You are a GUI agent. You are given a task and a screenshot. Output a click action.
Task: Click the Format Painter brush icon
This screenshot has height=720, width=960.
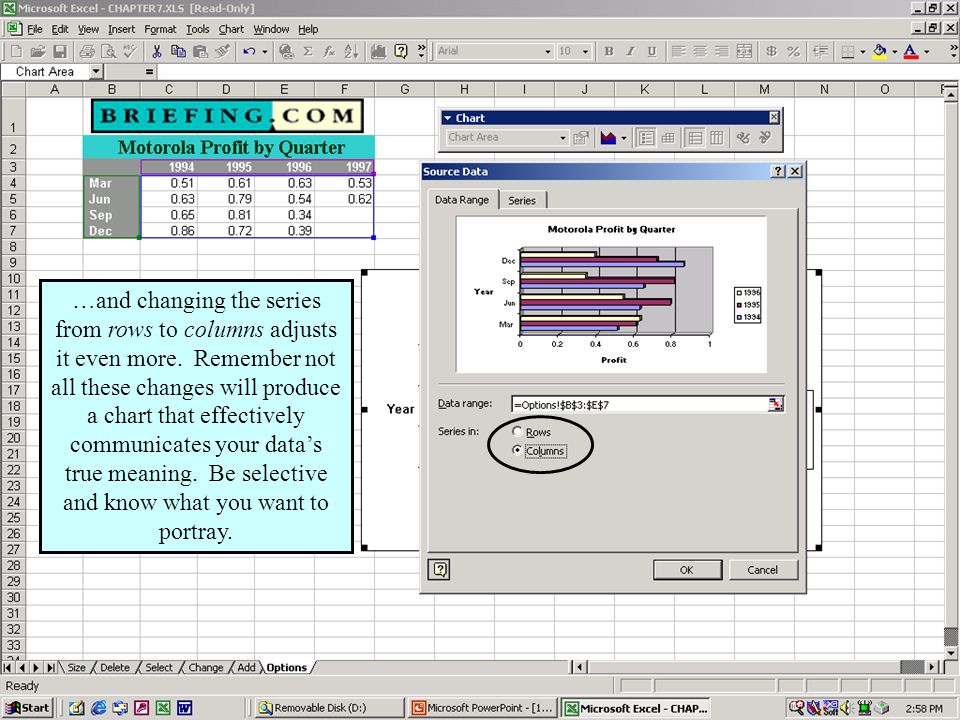point(222,51)
